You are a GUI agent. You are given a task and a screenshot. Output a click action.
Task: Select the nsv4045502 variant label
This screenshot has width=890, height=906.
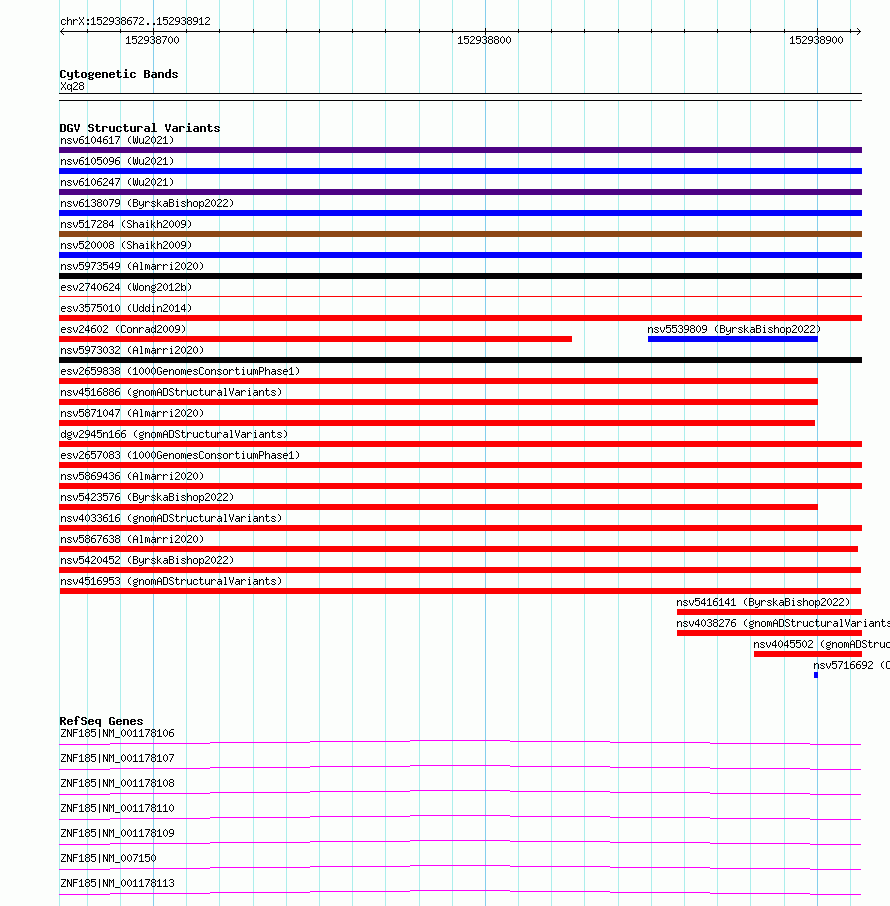coord(821,644)
